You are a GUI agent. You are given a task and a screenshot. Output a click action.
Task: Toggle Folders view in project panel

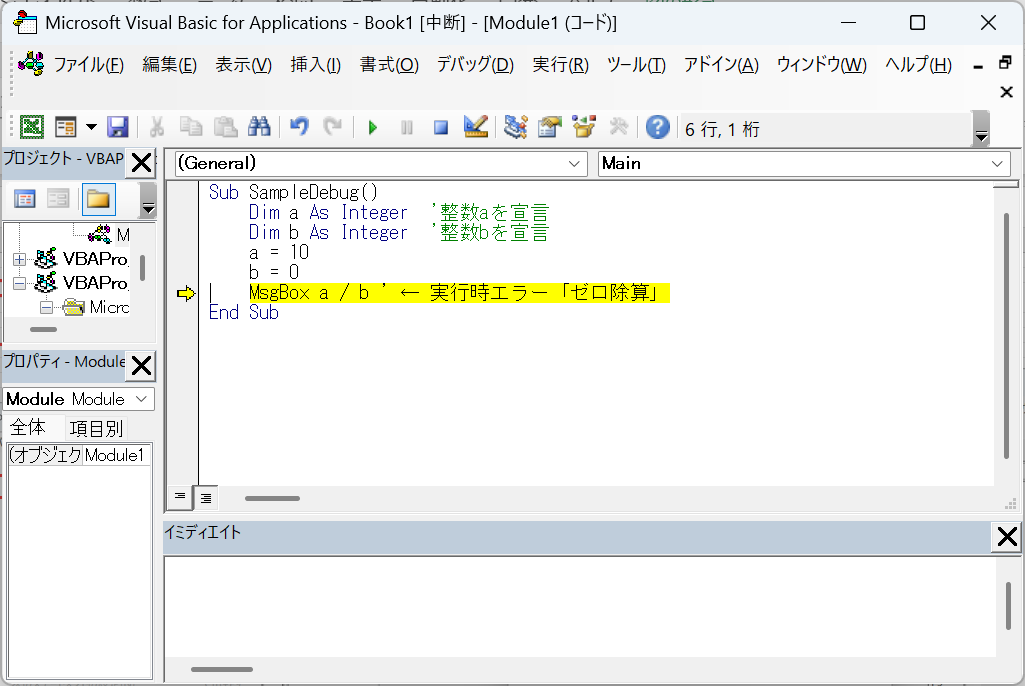[x=98, y=199]
